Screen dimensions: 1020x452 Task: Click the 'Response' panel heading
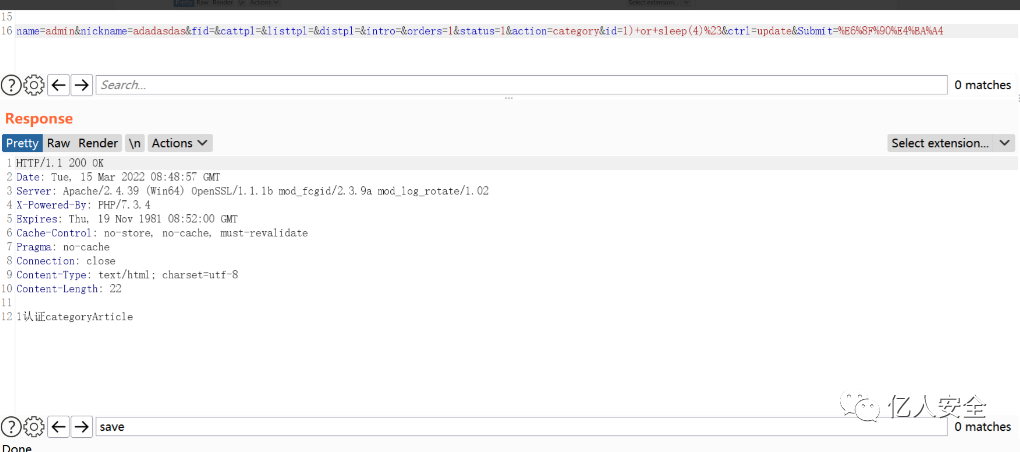tap(39, 118)
